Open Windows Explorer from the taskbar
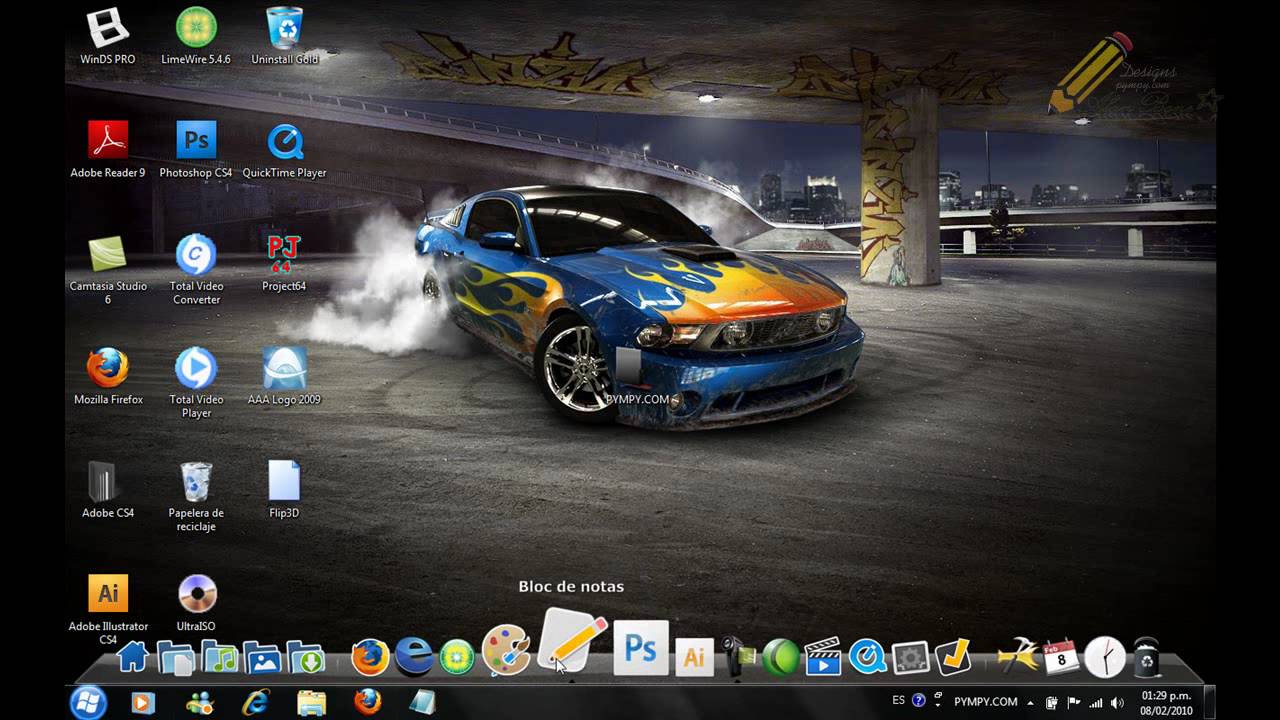Screen dimensions: 1280x720 [311, 703]
